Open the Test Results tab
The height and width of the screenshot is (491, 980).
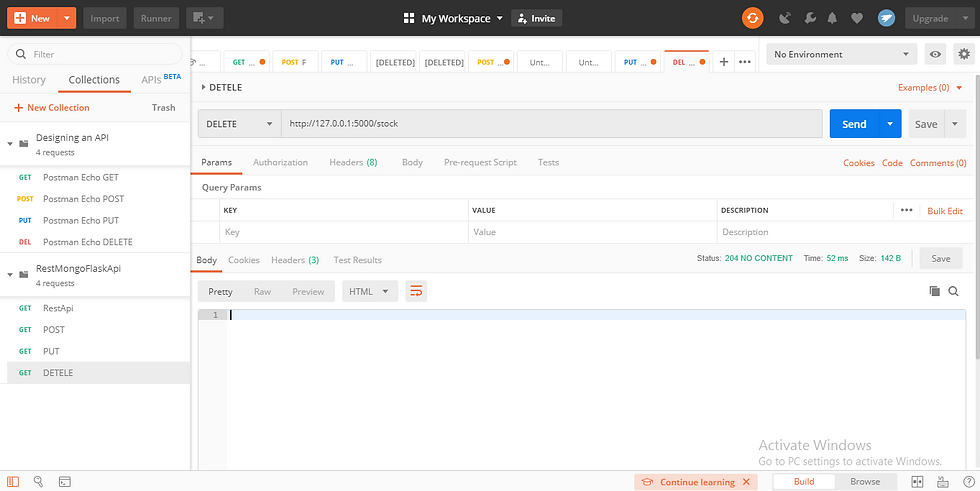[x=358, y=260]
